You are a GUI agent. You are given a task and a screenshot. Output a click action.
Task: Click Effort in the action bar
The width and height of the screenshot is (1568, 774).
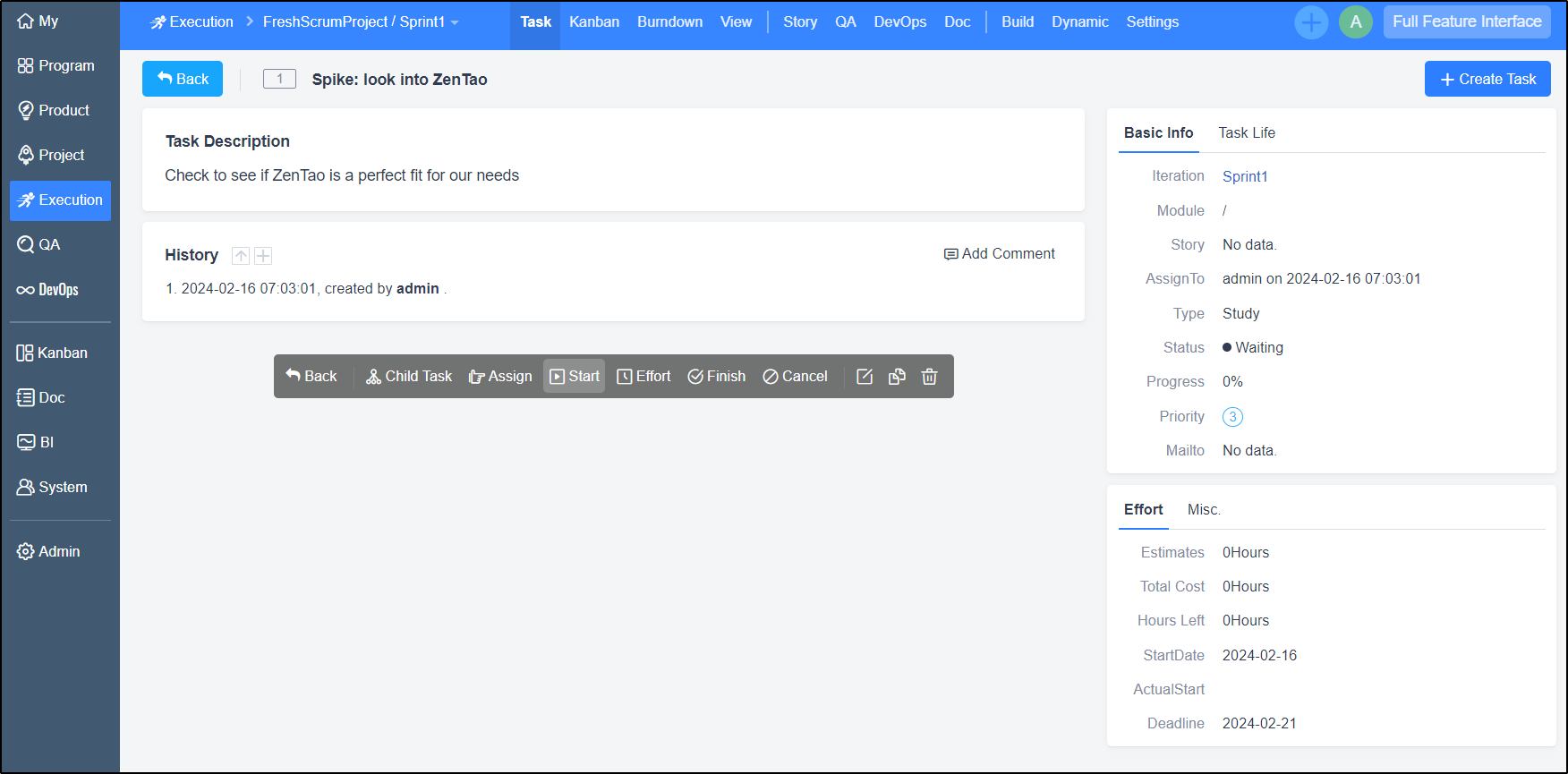pyautogui.click(x=643, y=377)
